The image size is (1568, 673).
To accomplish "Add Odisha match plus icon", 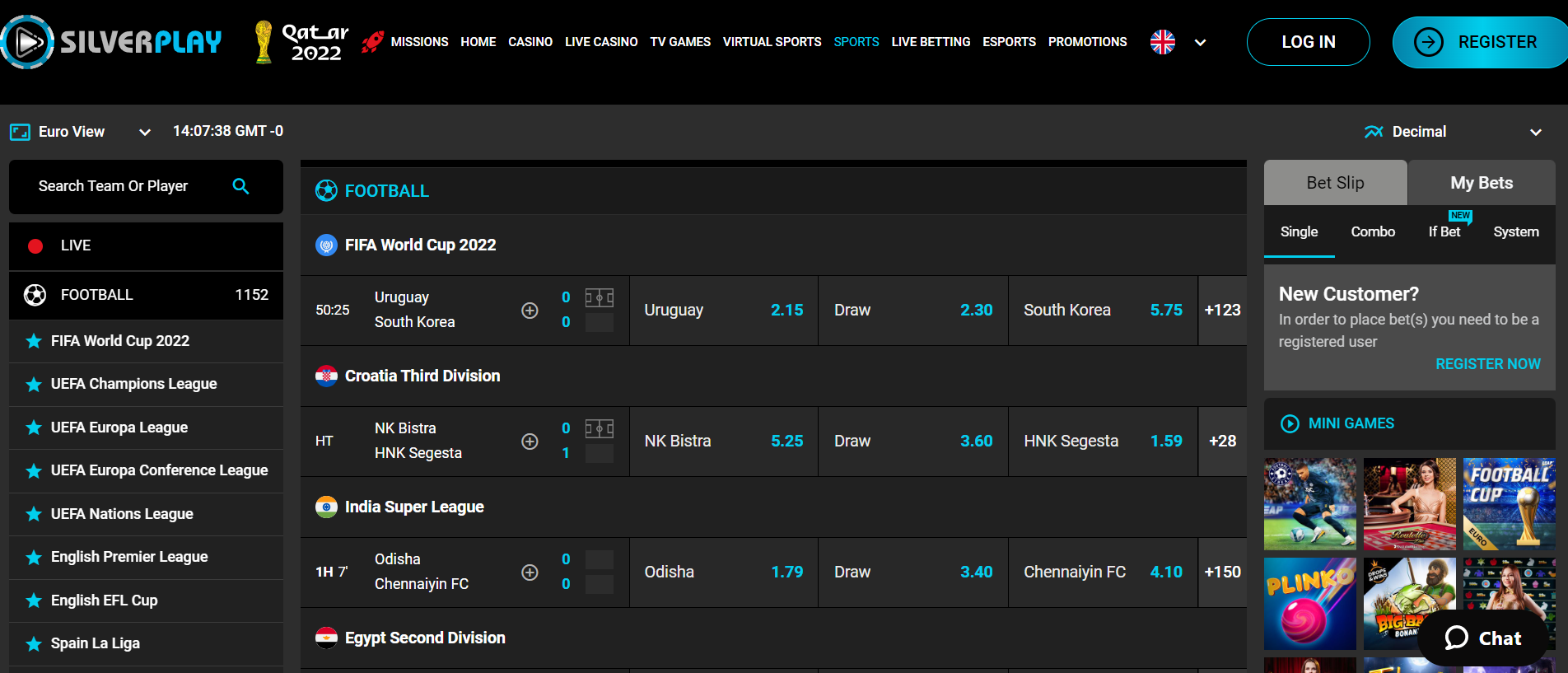I will (530, 573).
